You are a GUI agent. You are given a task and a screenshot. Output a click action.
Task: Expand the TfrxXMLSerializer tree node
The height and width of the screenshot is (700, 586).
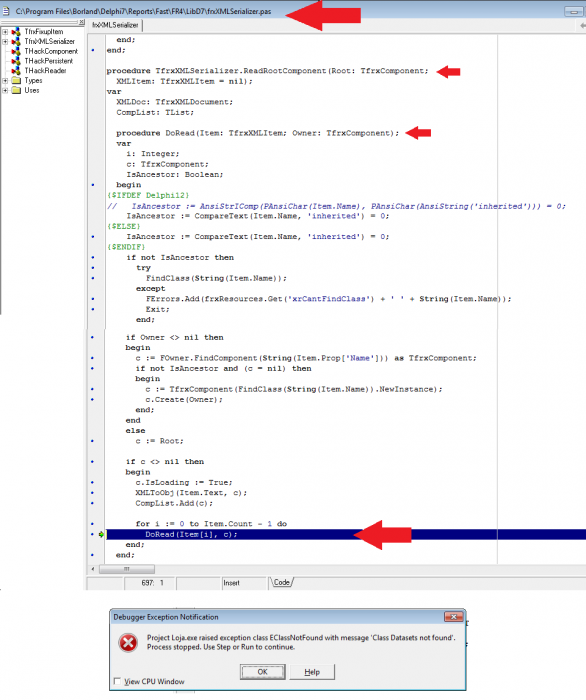pyautogui.click(x=5, y=42)
